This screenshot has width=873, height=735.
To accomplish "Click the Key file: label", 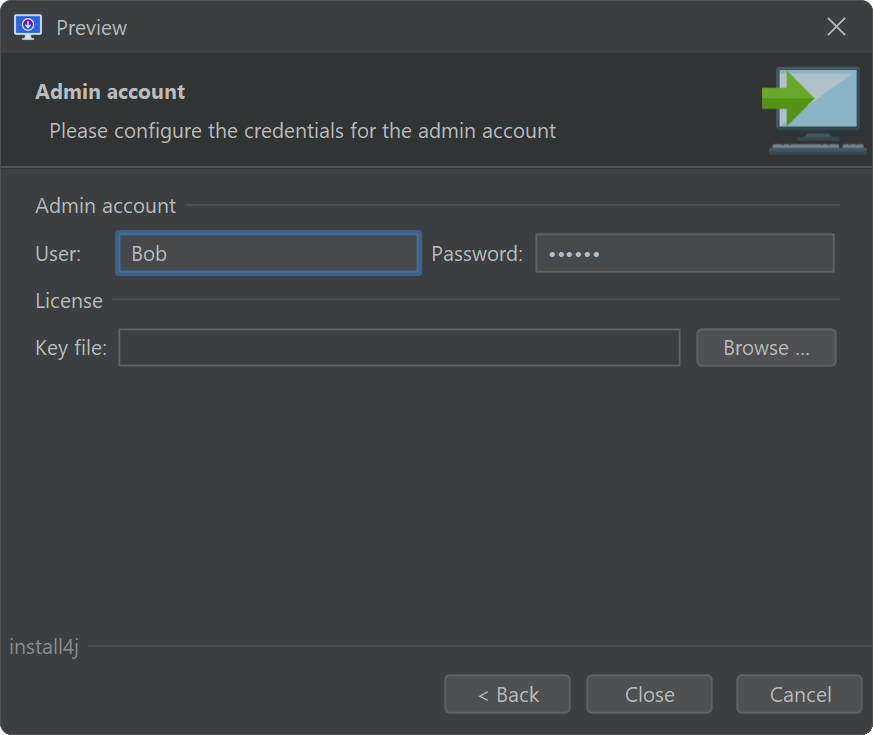I will coord(71,348).
